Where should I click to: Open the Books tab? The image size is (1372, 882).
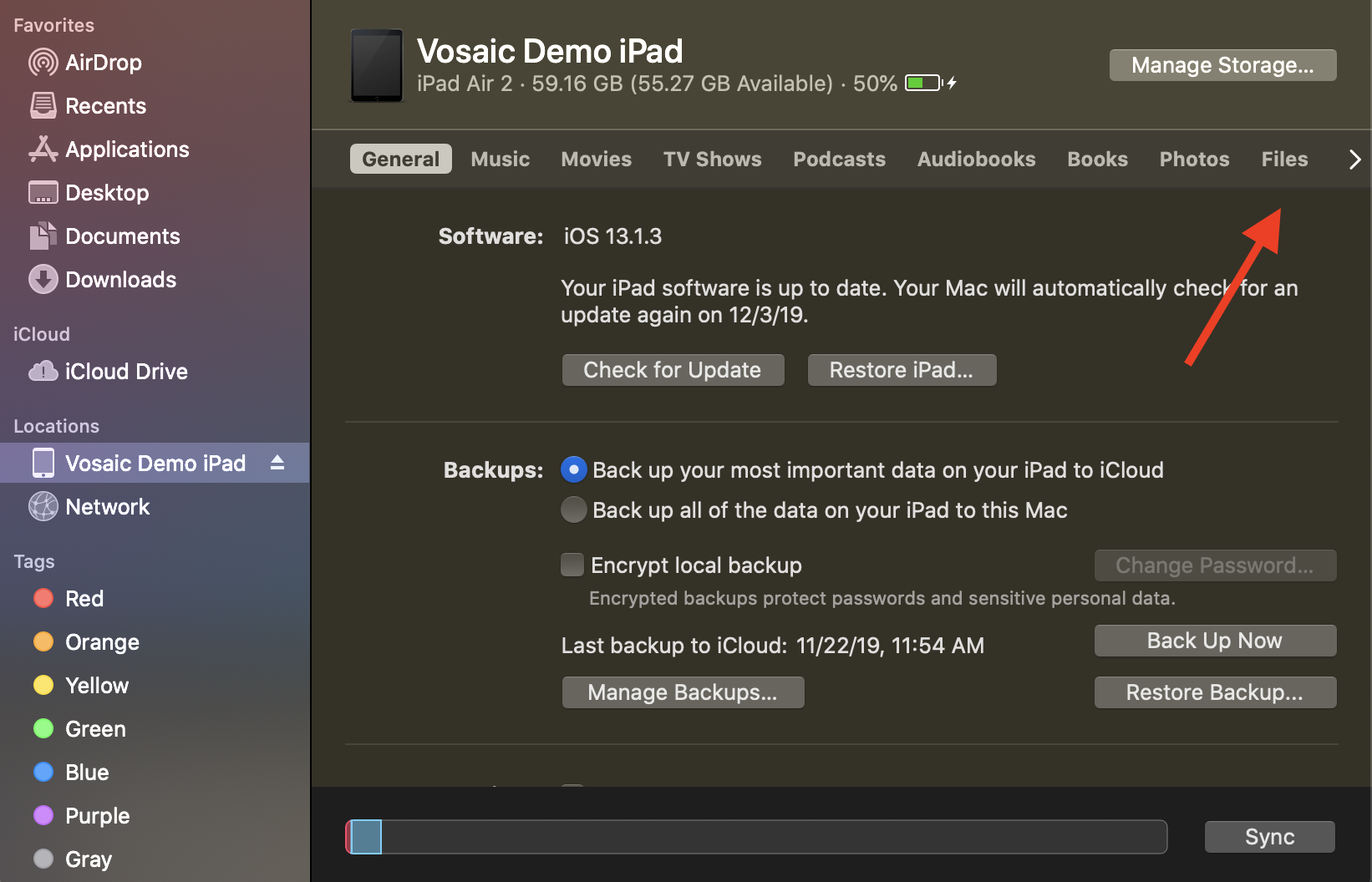pos(1098,159)
